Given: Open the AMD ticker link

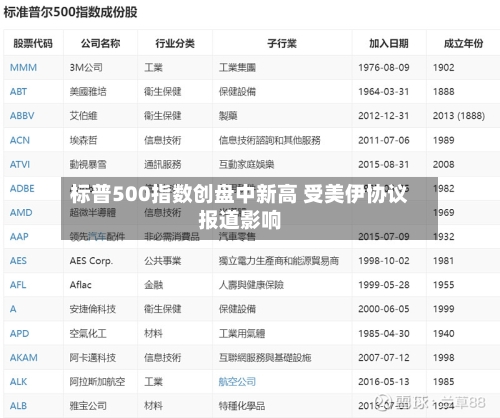Looking at the screenshot, I should coord(21,213).
